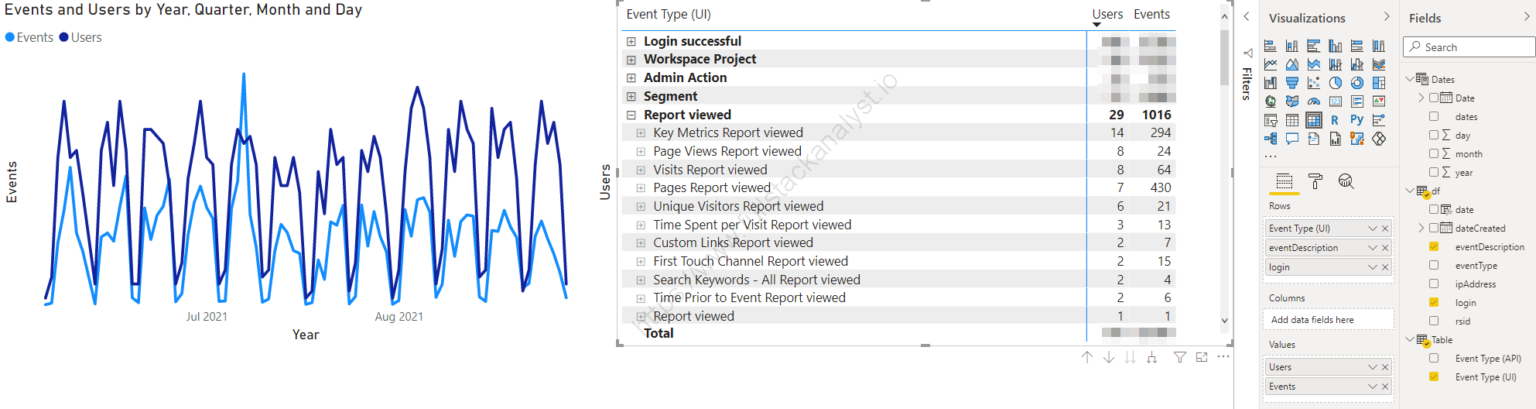Expand all down one hierarchy level
This screenshot has width=1536, height=409.
pos(1152,357)
